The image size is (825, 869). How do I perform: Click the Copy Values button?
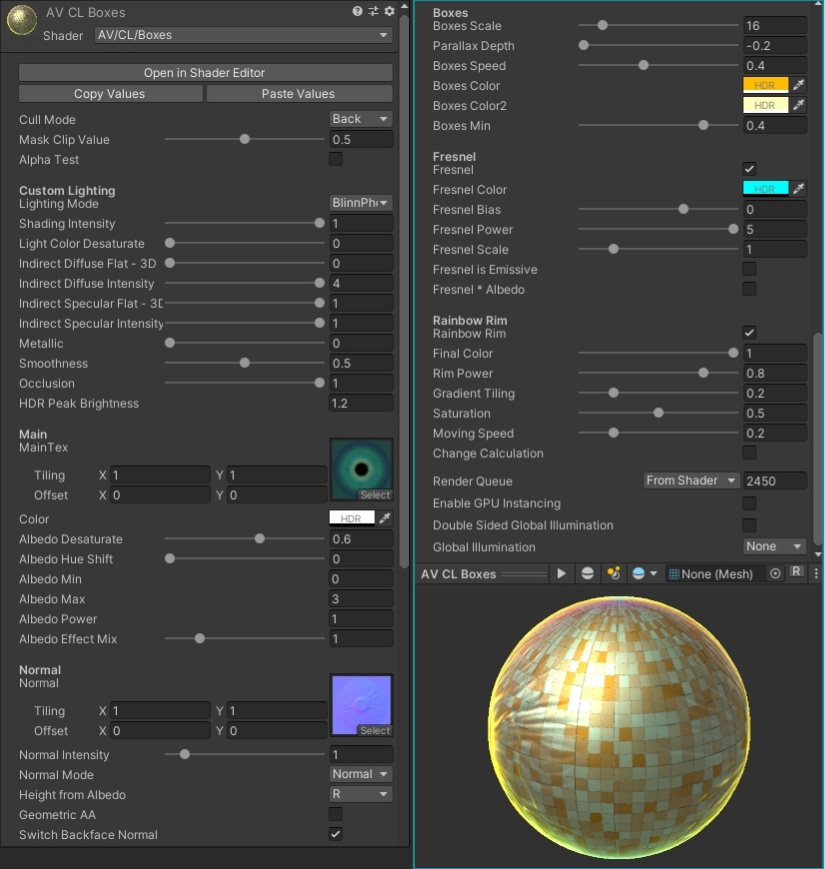pos(110,92)
